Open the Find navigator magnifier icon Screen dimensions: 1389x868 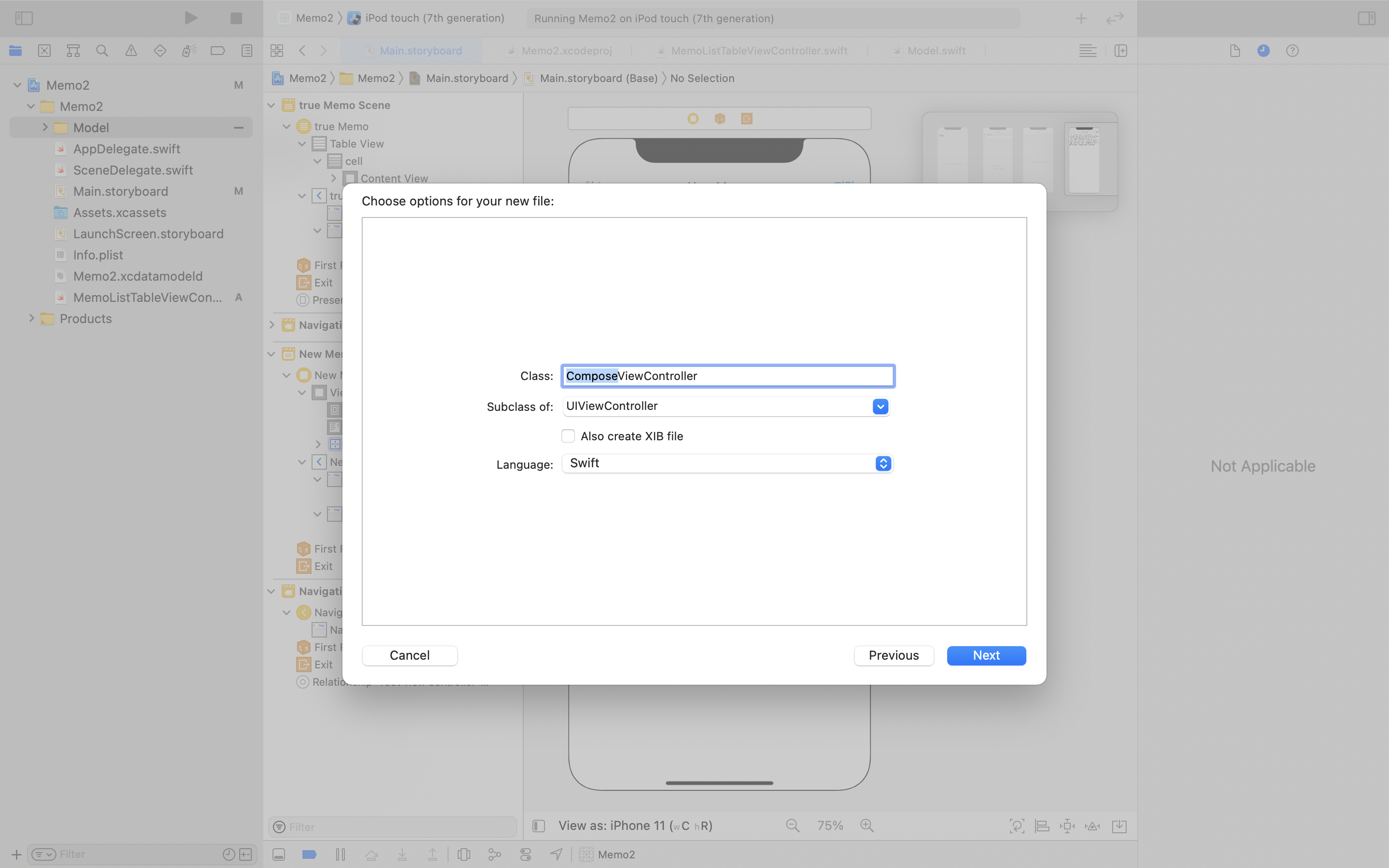(x=102, y=51)
